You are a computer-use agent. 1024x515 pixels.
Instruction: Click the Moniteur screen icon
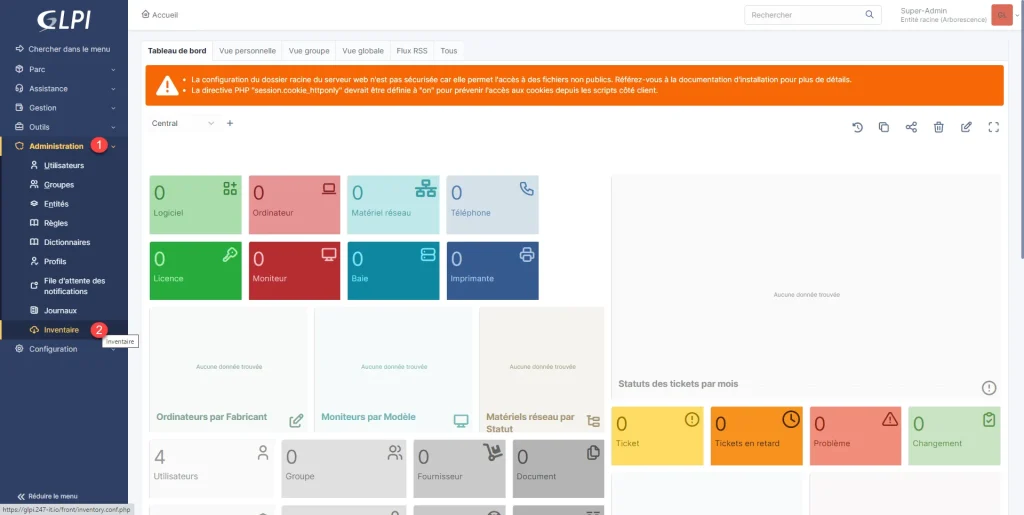[328, 255]
